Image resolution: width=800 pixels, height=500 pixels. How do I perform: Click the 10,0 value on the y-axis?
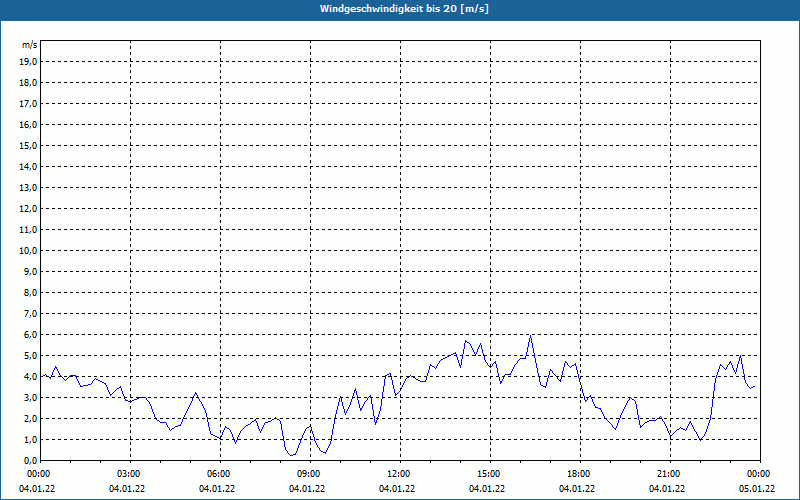(x=29, y=250)
